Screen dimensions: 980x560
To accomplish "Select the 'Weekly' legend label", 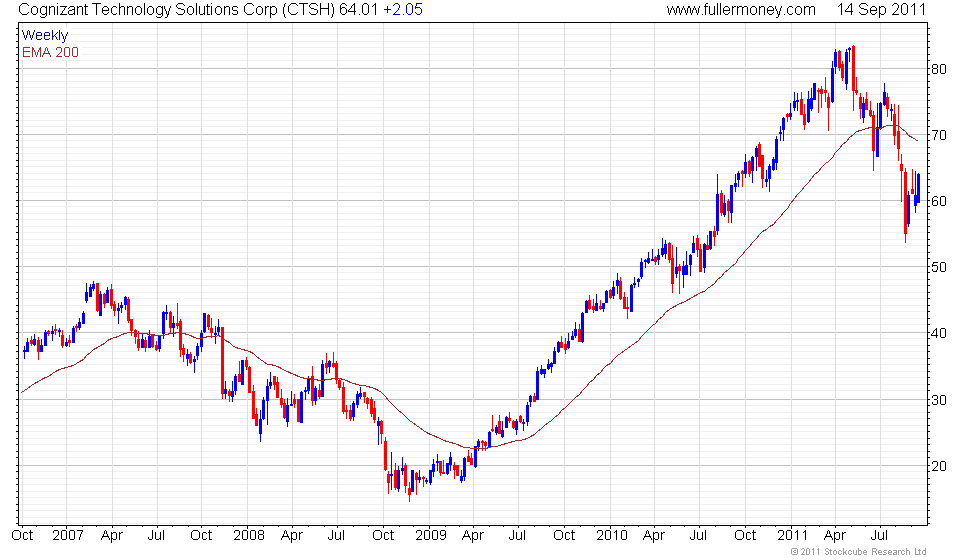I will (x=45, y=36).
